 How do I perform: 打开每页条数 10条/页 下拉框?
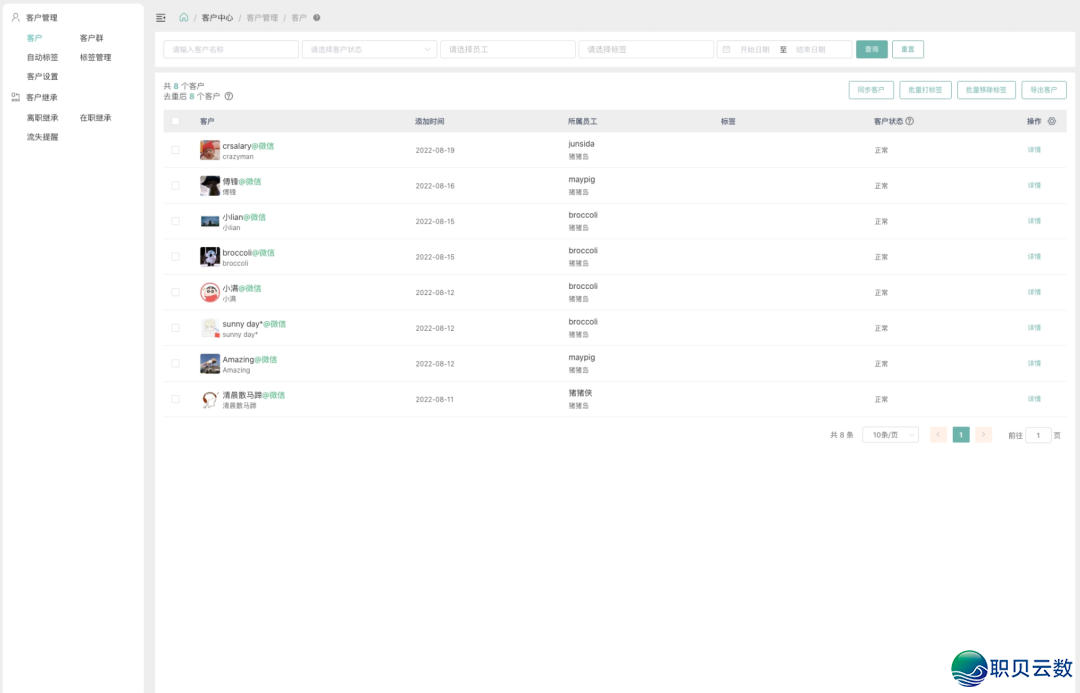click(x=888, y=435)
